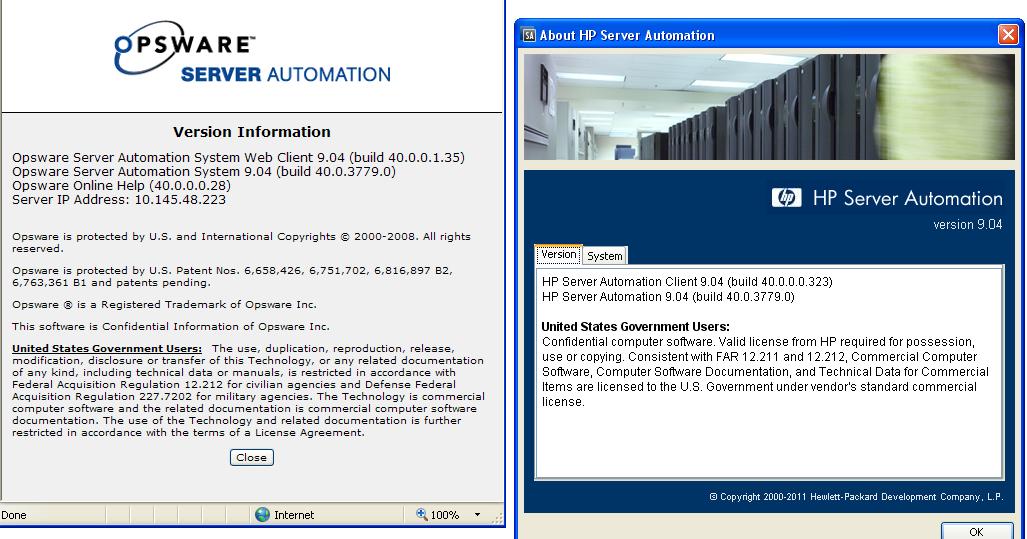The height and width of the screenshot is (539, 1027).
Task: Click the underlined United States Government Users heading
Action: [107, 348]
